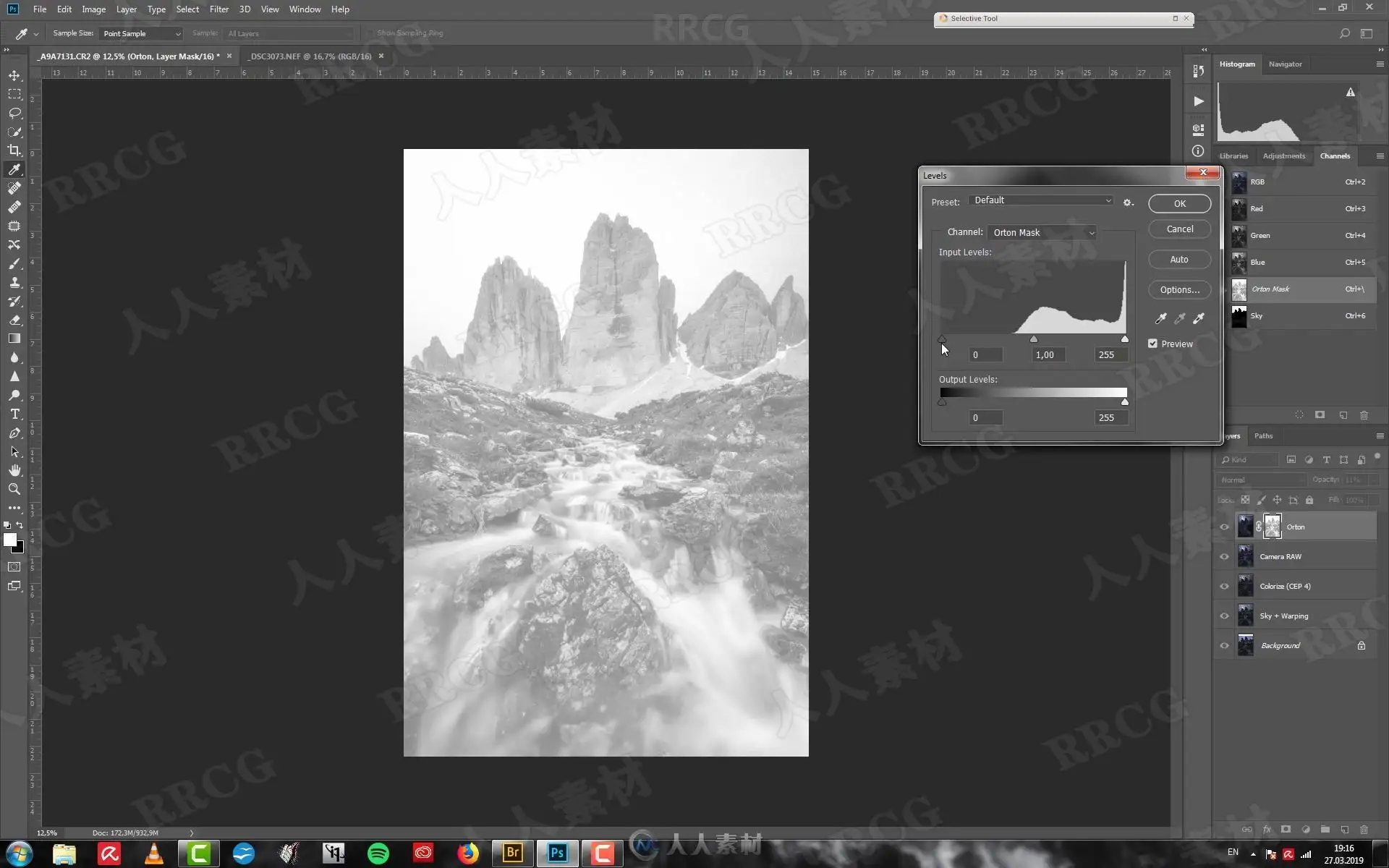Image resolution: width=1389 pixels, height=868 pixels.
Task: Click the input levels white point slider
Action: 1124,339
